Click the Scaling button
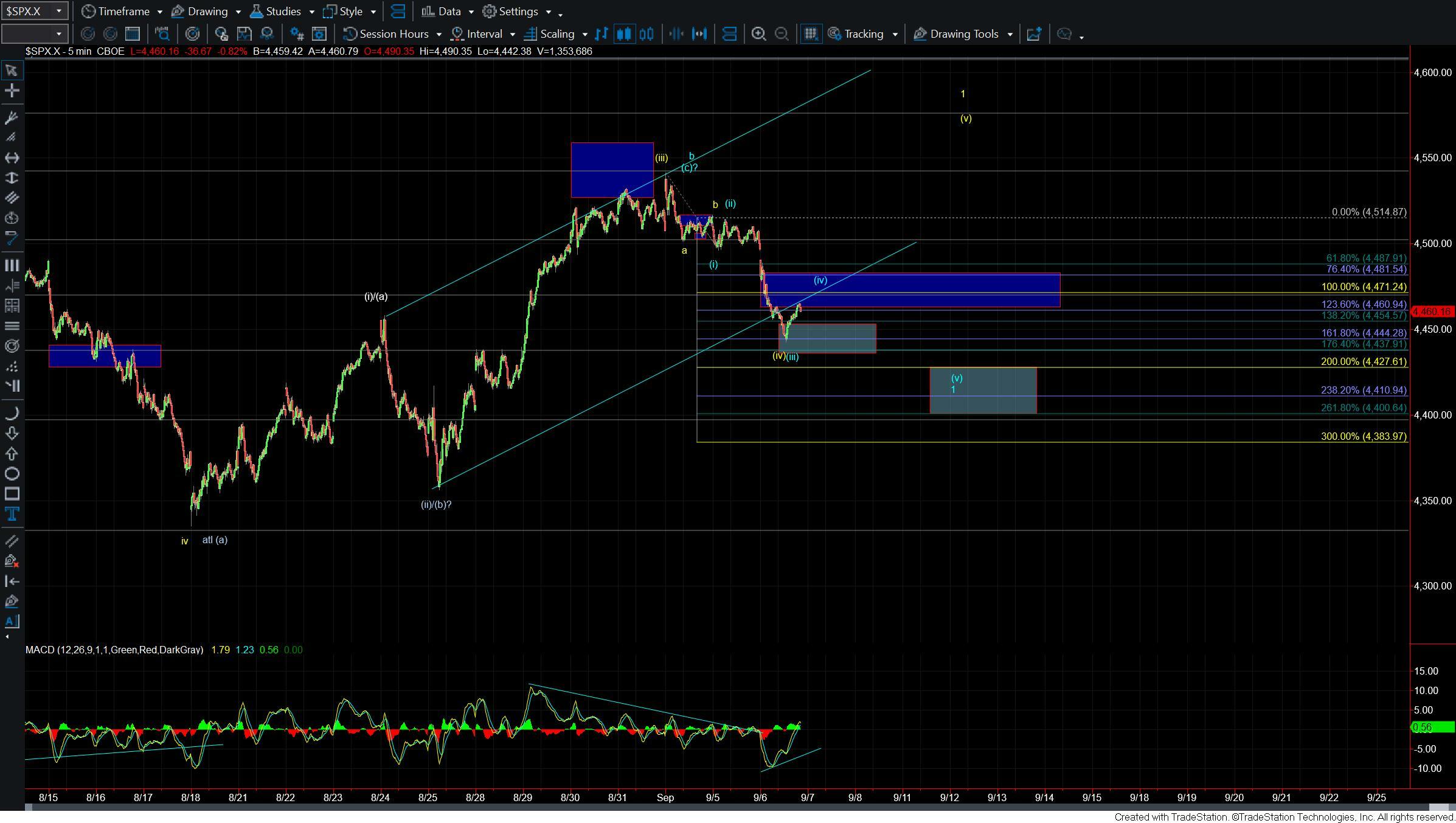The height and width of the screenshot is (823, 1456). coord(549,34)
